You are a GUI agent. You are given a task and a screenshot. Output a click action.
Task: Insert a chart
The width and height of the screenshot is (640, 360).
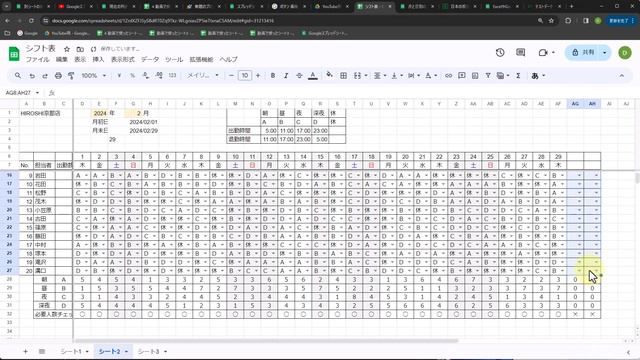pyautogui.click(x=475, y=76)
